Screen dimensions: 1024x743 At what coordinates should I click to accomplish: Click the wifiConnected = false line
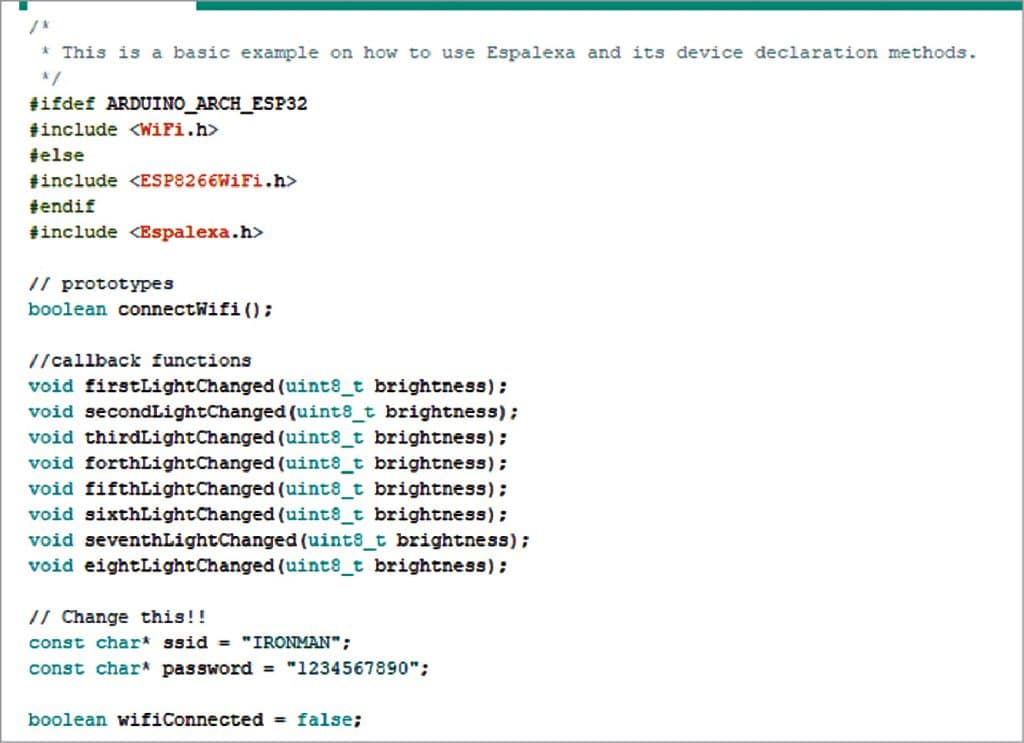pos(194,720)
